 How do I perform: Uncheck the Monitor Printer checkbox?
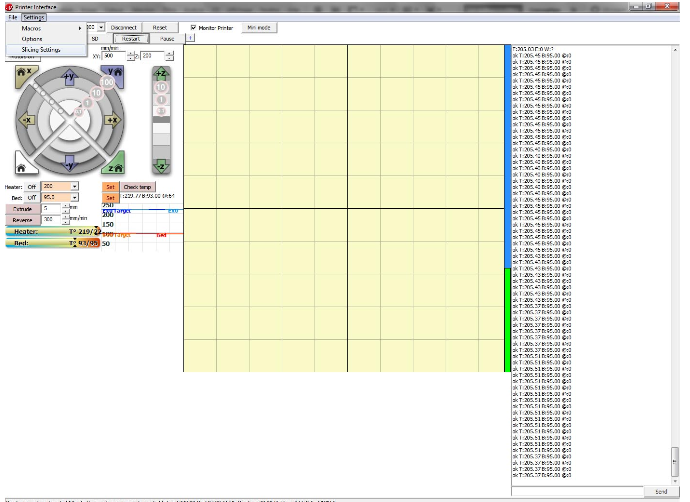click(193, 27)
